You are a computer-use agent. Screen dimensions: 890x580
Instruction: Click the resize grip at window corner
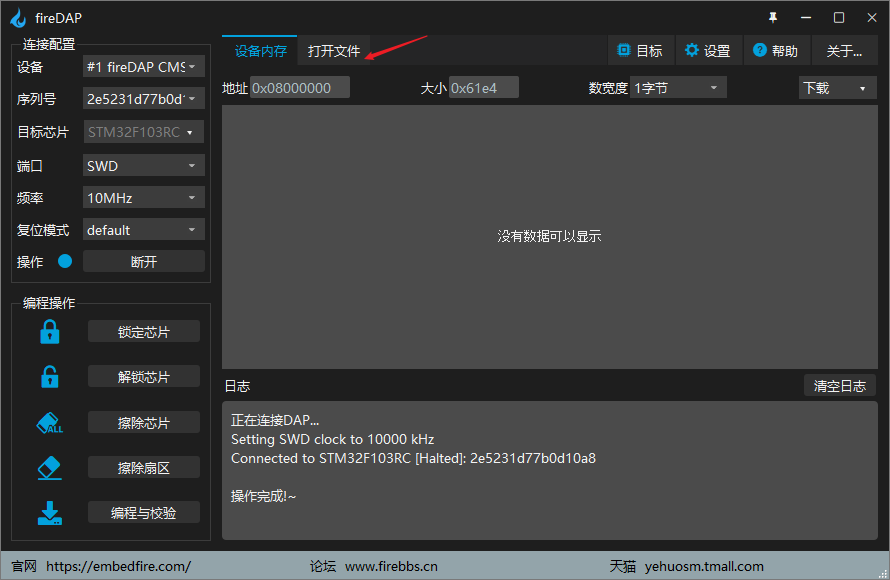(x=883, y=574)
